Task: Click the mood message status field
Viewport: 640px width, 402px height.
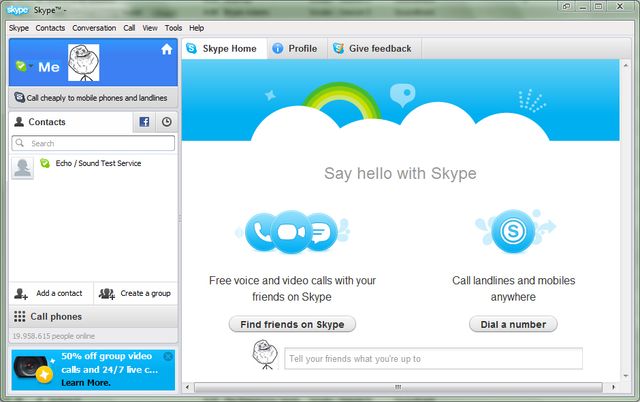Action: point(432,358)
